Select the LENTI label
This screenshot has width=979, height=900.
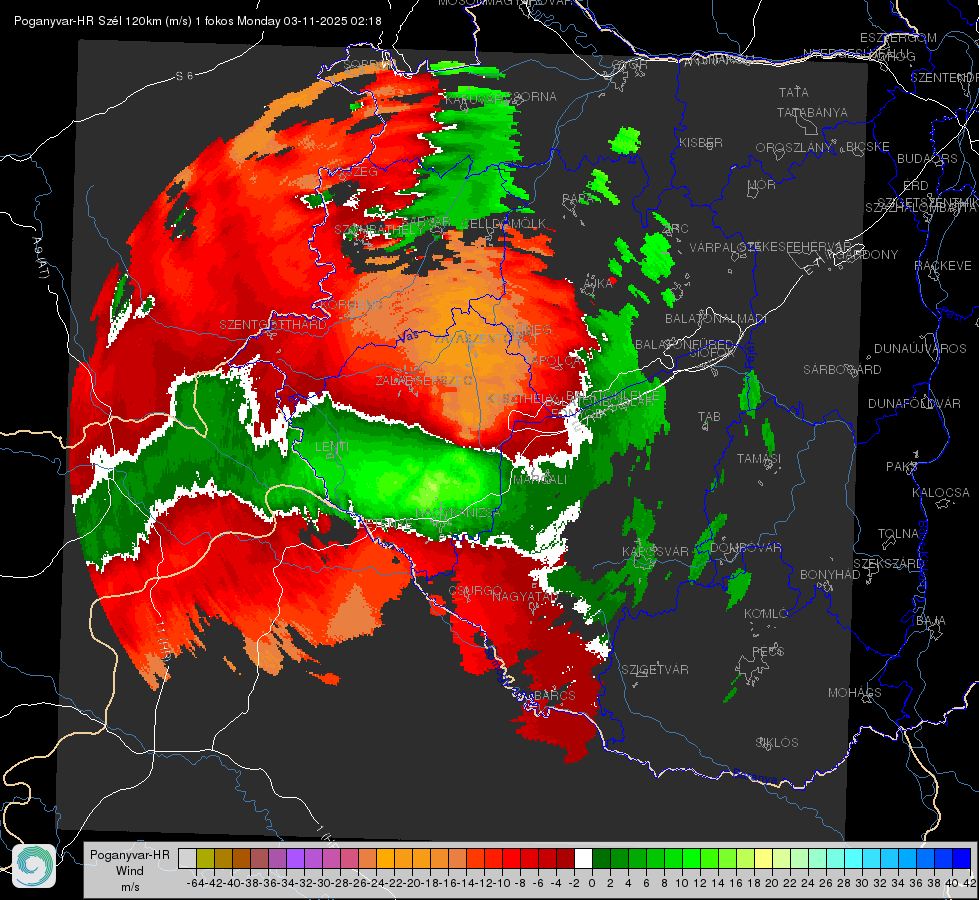(332, 447)
